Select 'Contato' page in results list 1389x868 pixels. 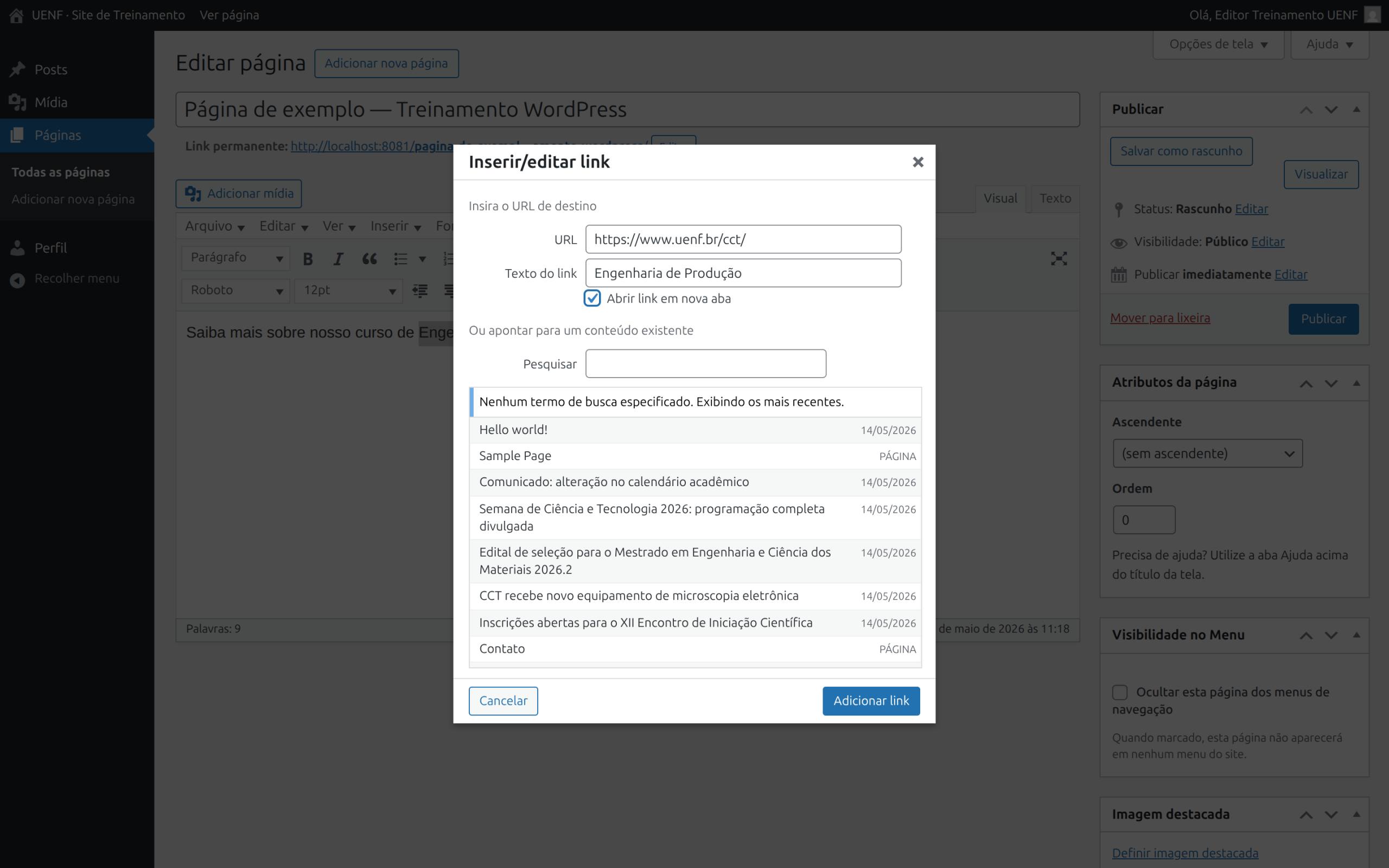click(696, 649)
